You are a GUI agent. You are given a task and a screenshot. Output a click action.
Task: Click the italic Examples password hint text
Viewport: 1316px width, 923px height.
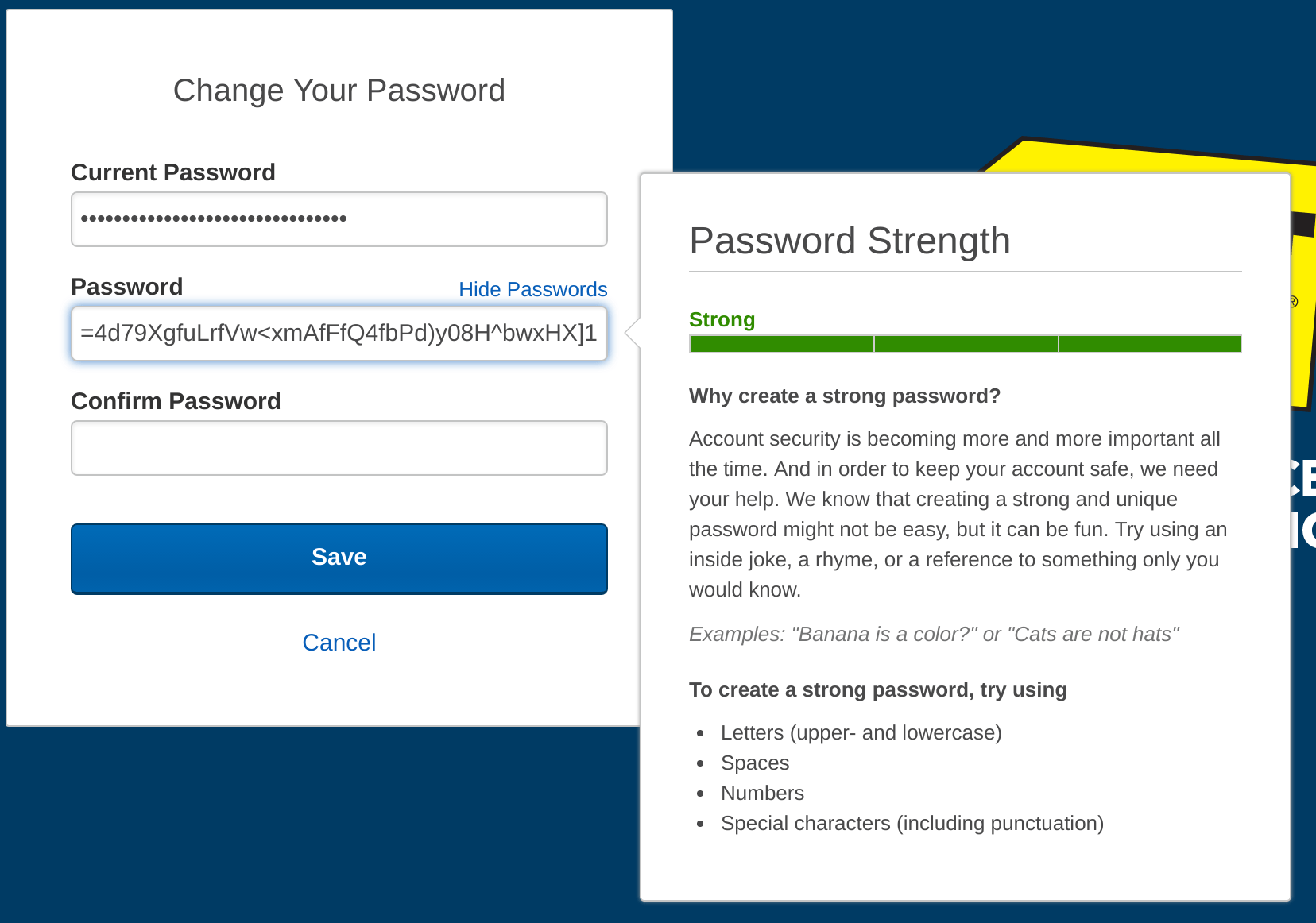934,634
